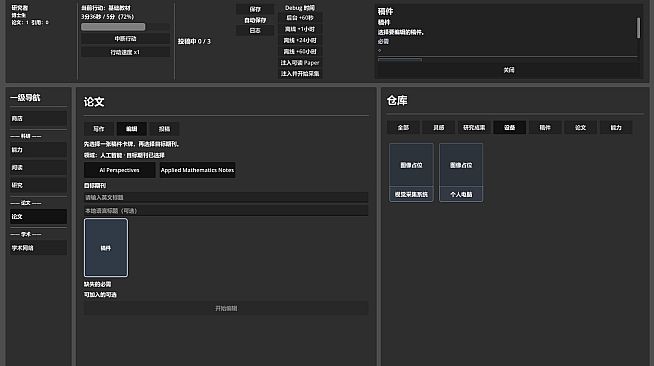Select the 视觉采集系统 card in the 仓库
Screen dimensions: 654x366
(411, 173)
